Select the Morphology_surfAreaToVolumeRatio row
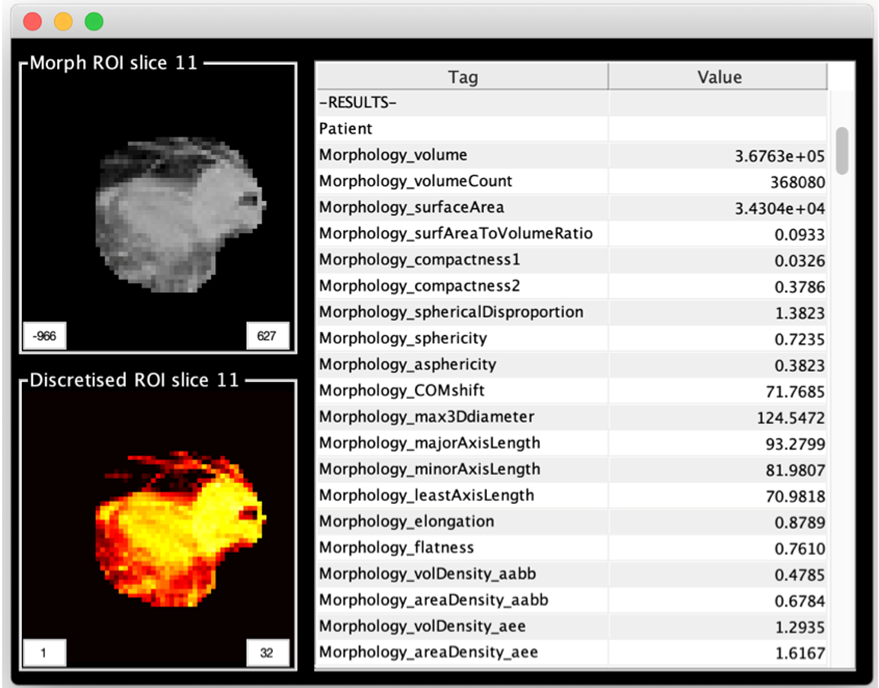 pos(572,233)
